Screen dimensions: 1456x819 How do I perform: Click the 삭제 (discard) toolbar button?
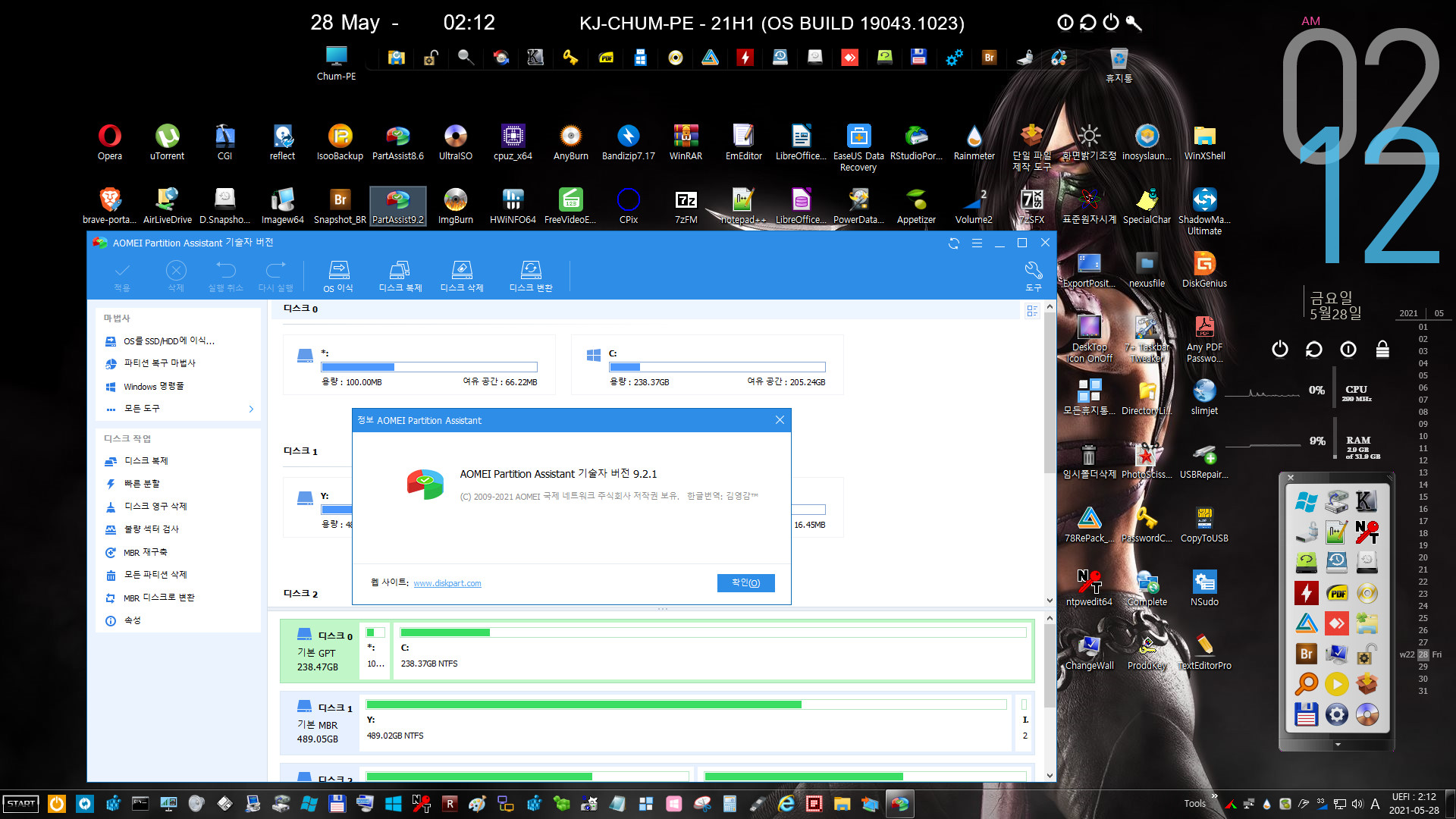click(176, 276)
